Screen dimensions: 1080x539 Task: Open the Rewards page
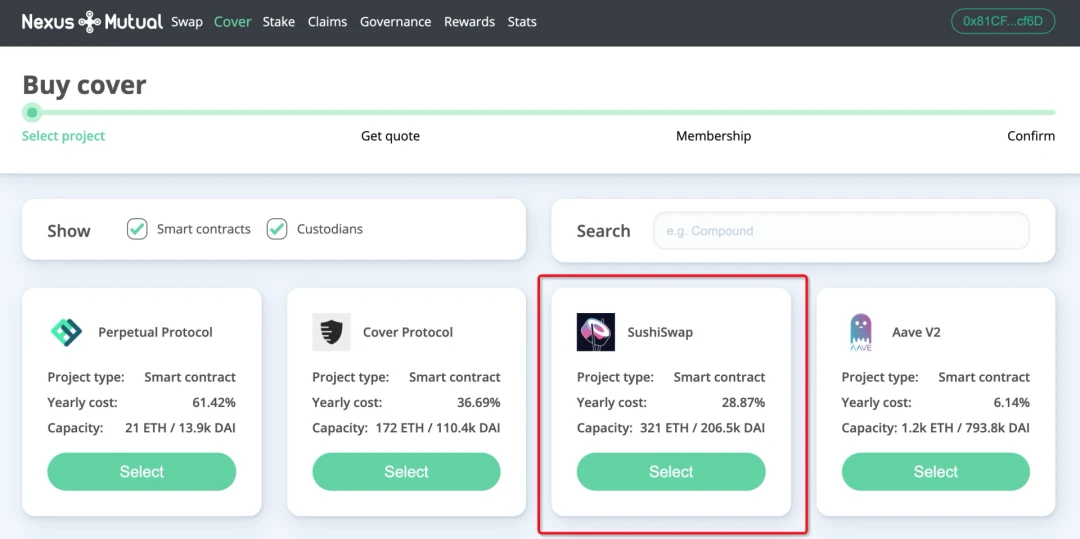pos(469,22)
